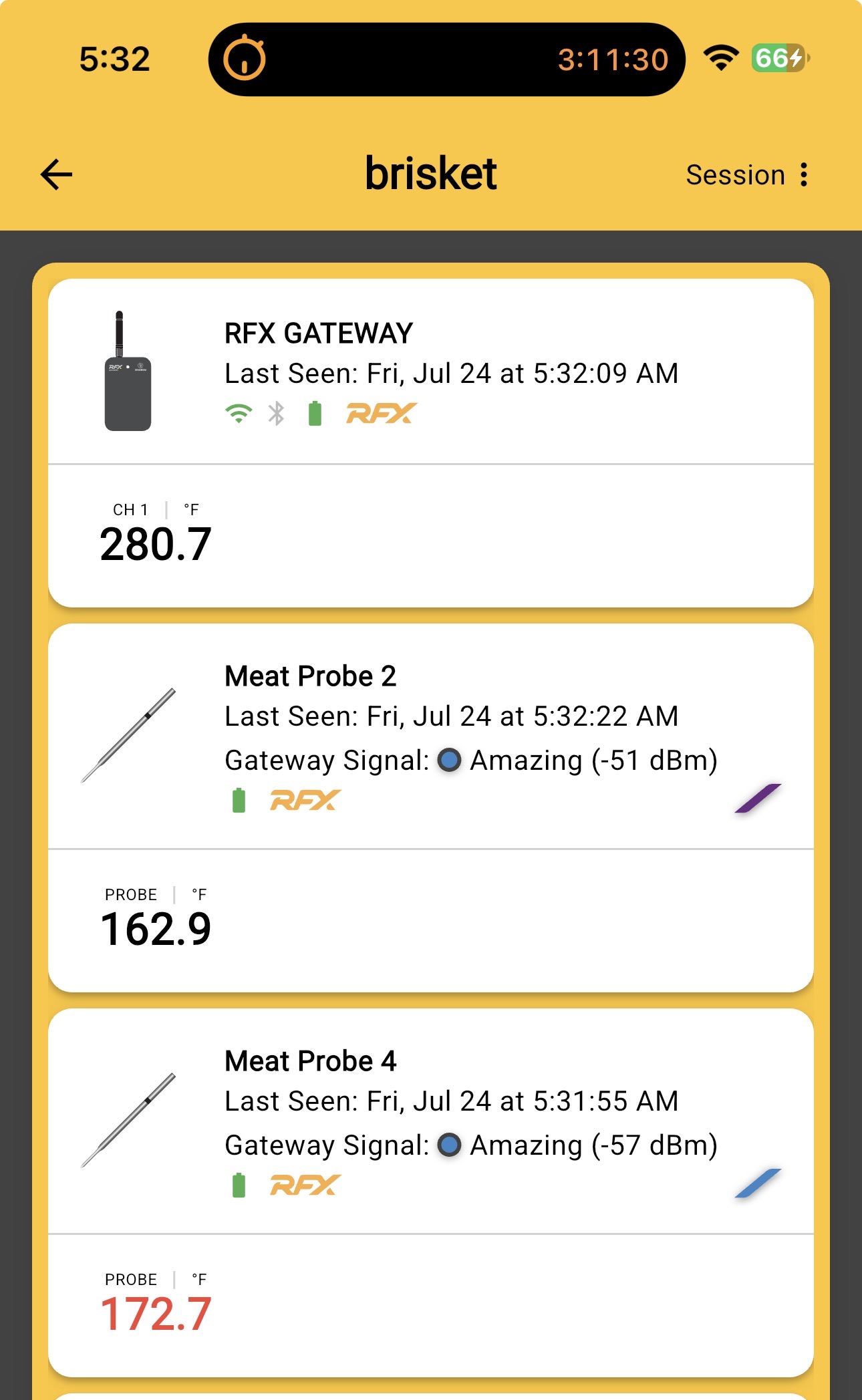Tap the gateway green battery icon
Image resolution: width=862 pixels, height=1400 pixels.
pos(315,414)
